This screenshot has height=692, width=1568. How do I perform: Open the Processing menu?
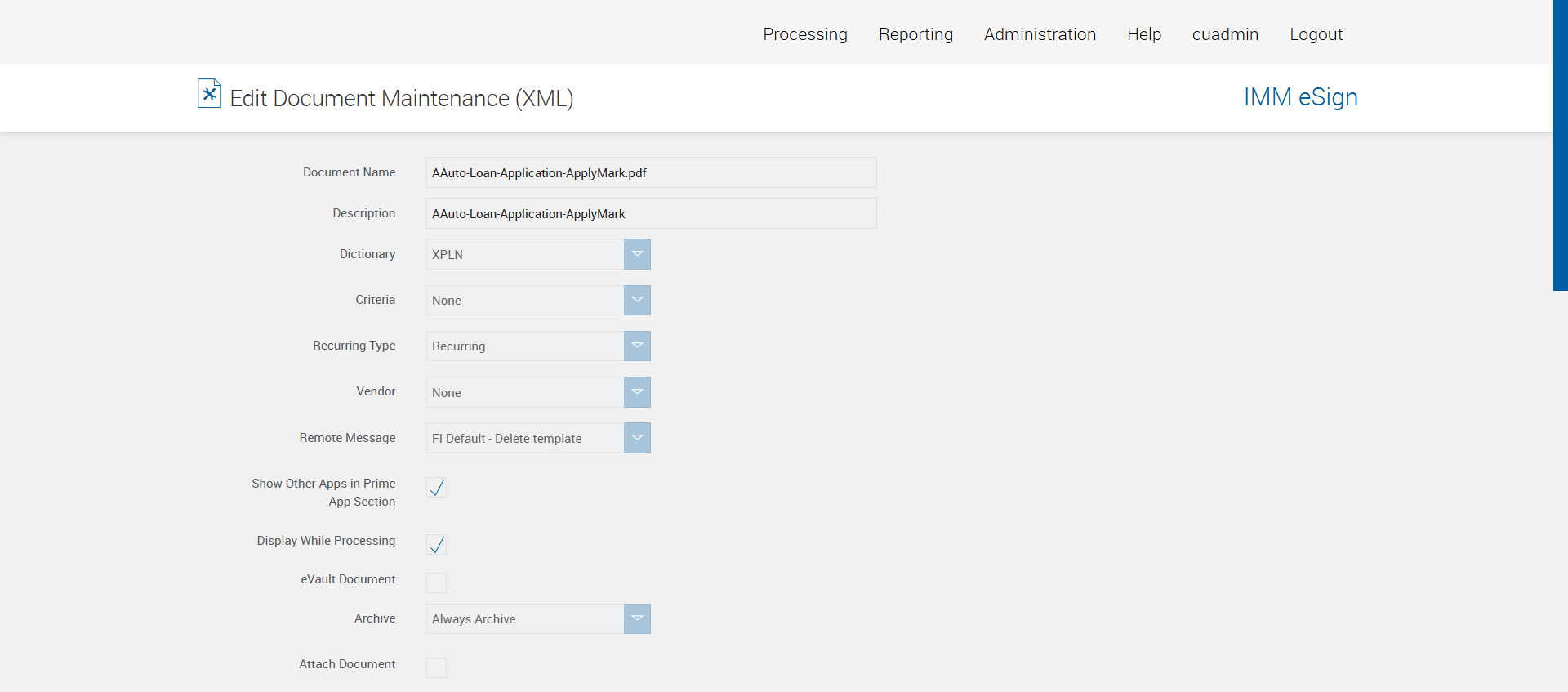pyautogui.click(x=805, y=34)
